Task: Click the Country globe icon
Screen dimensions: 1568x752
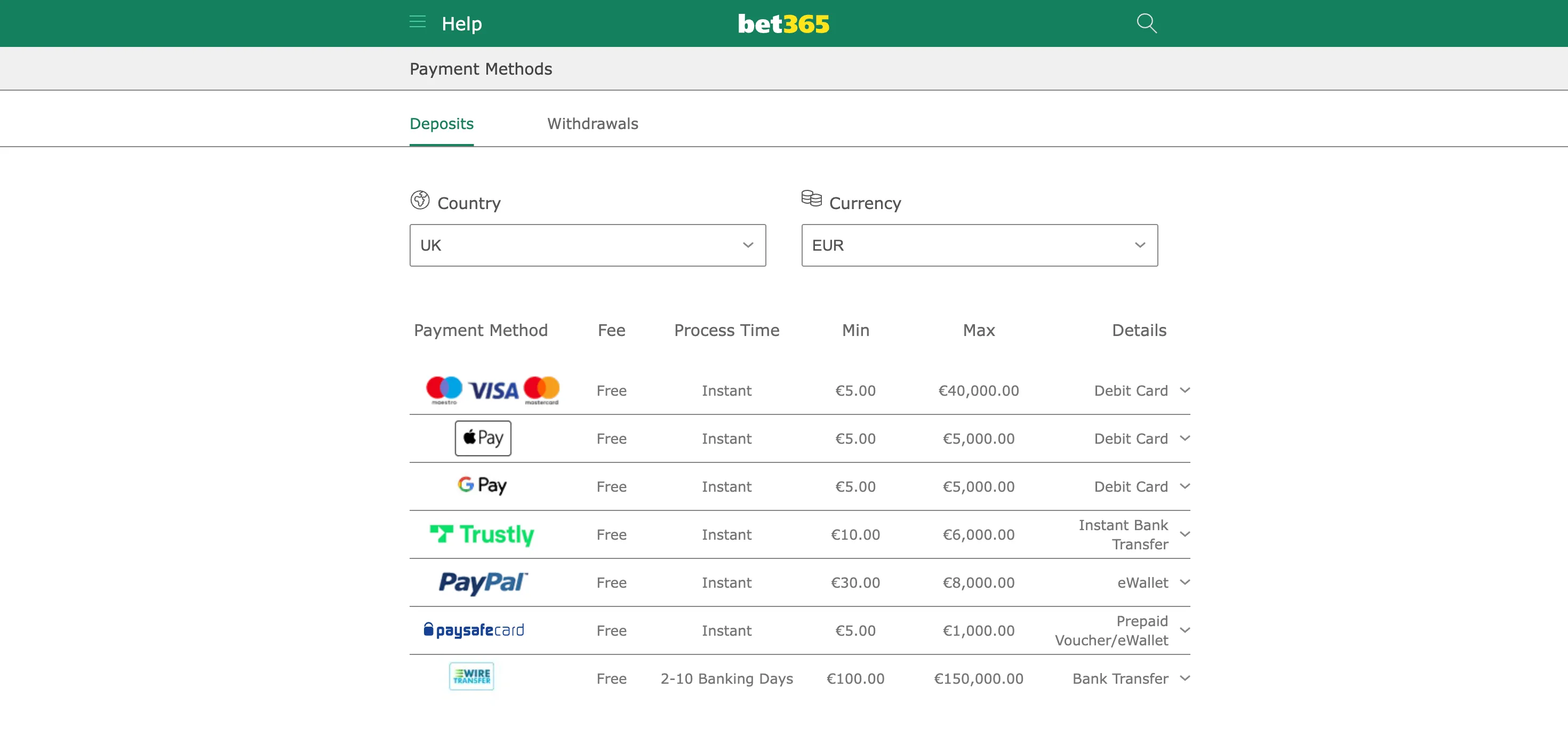Action: 420,199
